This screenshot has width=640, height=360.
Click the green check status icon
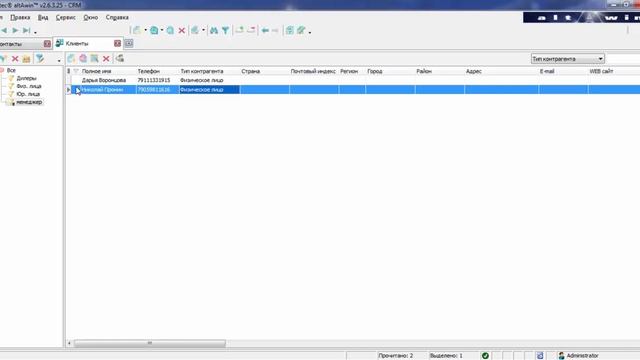pos(485,356)
